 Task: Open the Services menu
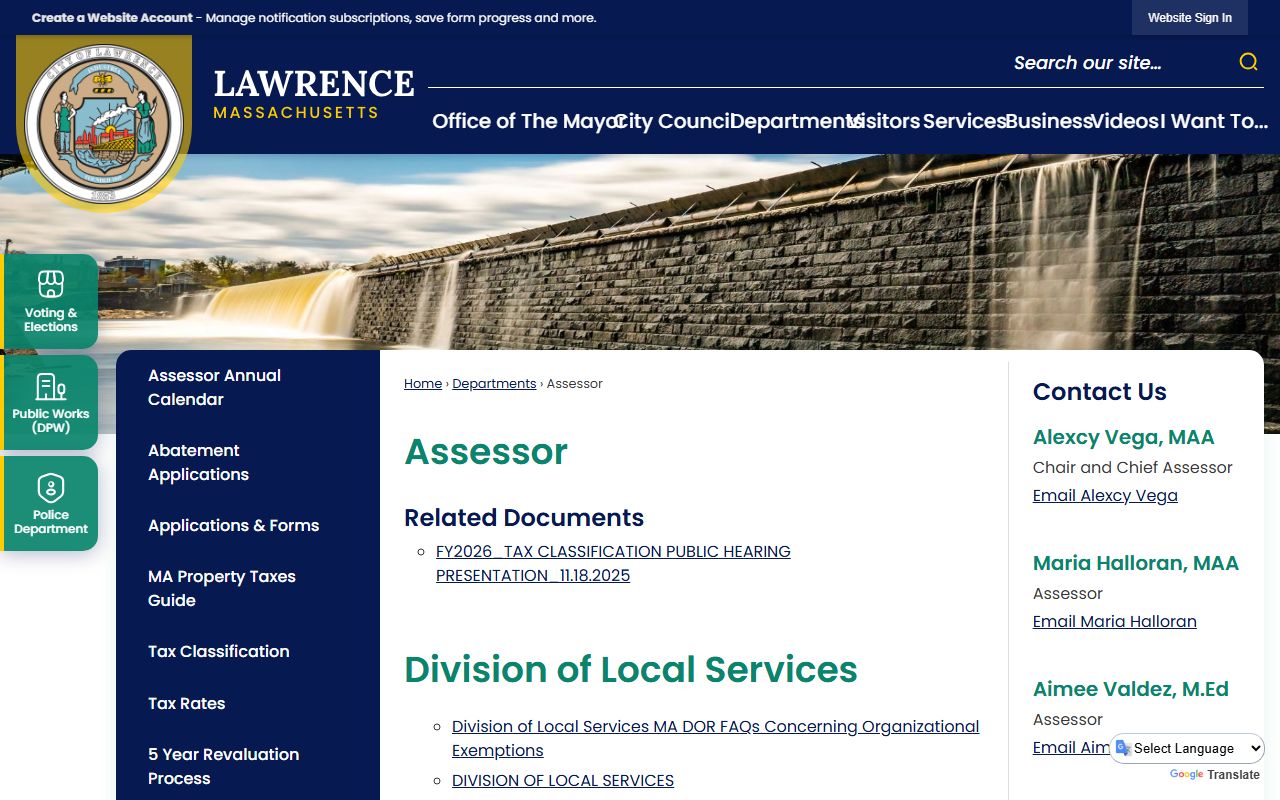[x=964, y=121]
